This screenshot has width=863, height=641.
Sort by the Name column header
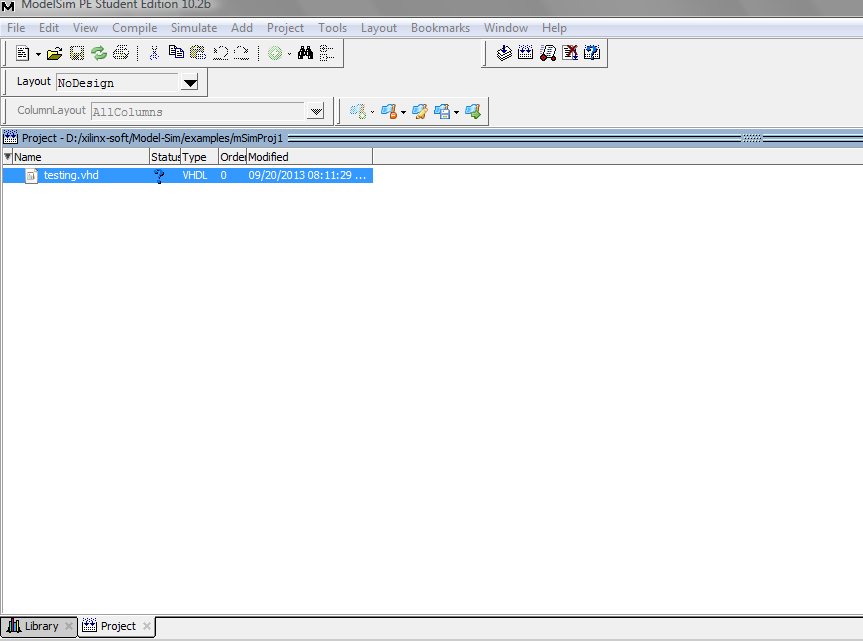point(81,157)
